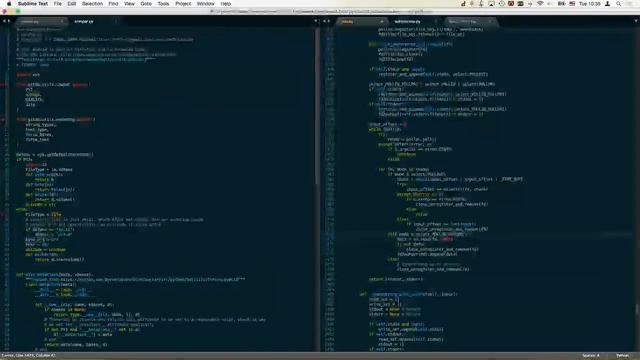Click right pane's previous-tab arrow
Viewport: 640px width, 360px height.
(x=324, y=21)
